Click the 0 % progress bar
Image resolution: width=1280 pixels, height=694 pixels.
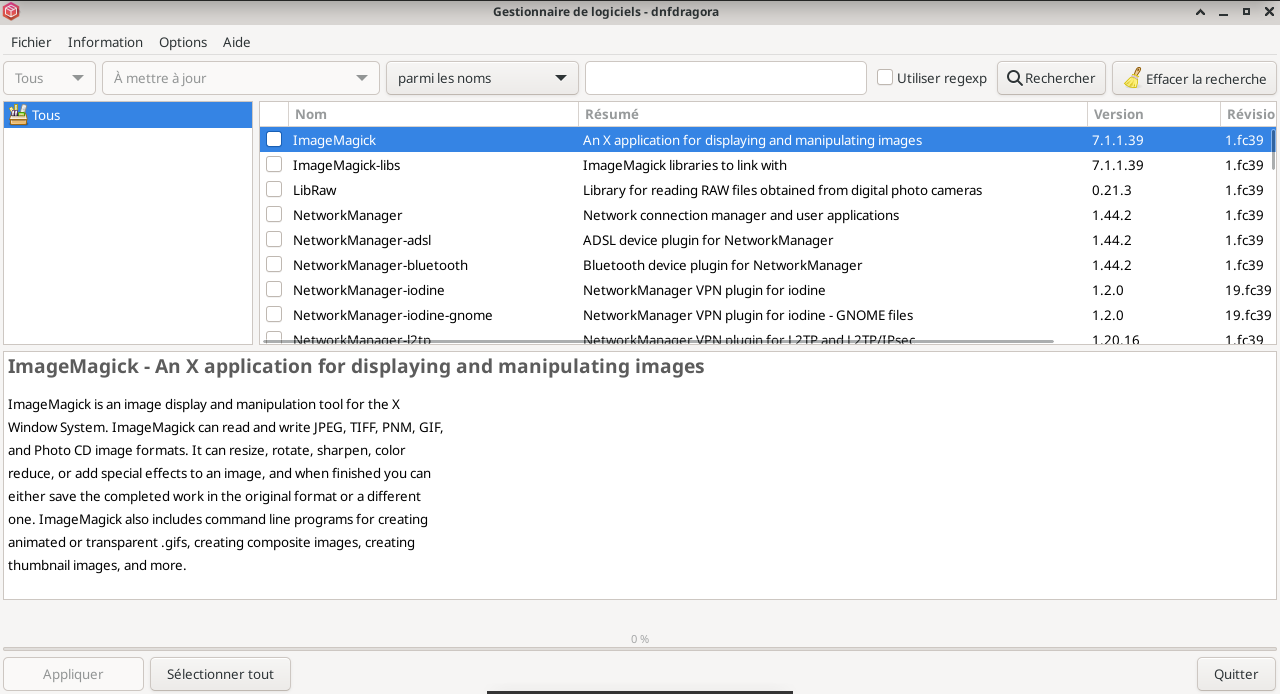(x=640, y=649)
